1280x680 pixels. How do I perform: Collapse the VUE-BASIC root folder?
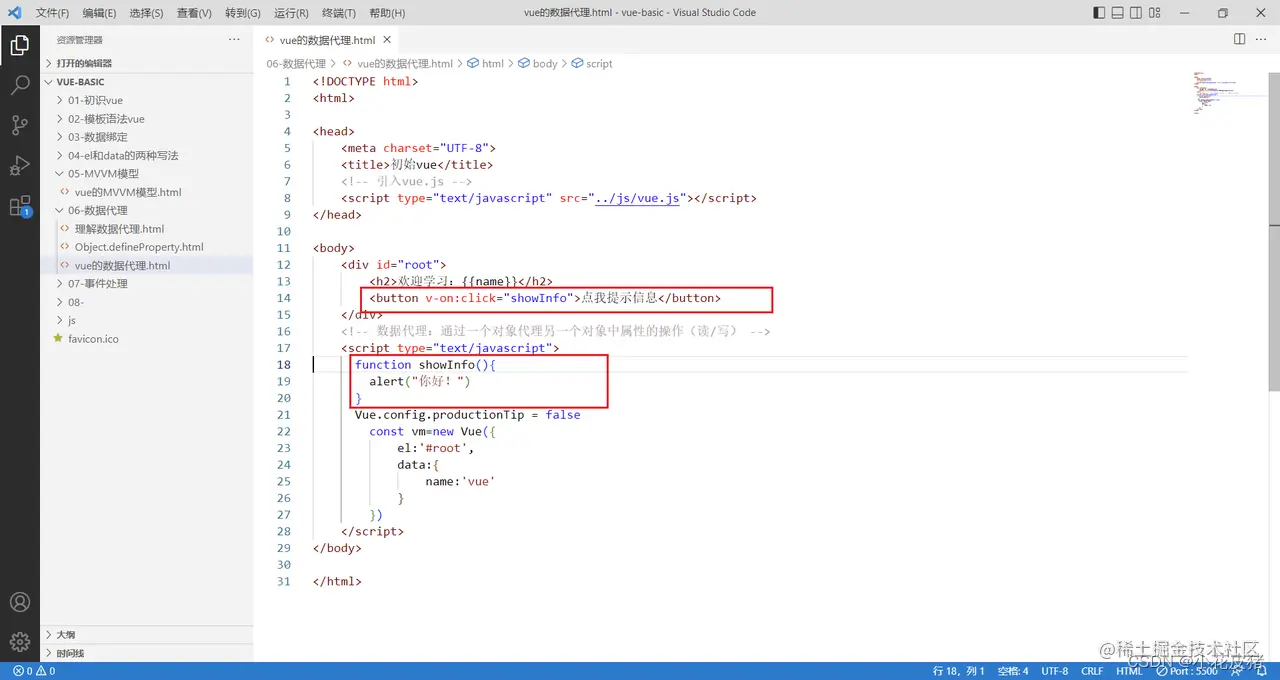point(146,82)
